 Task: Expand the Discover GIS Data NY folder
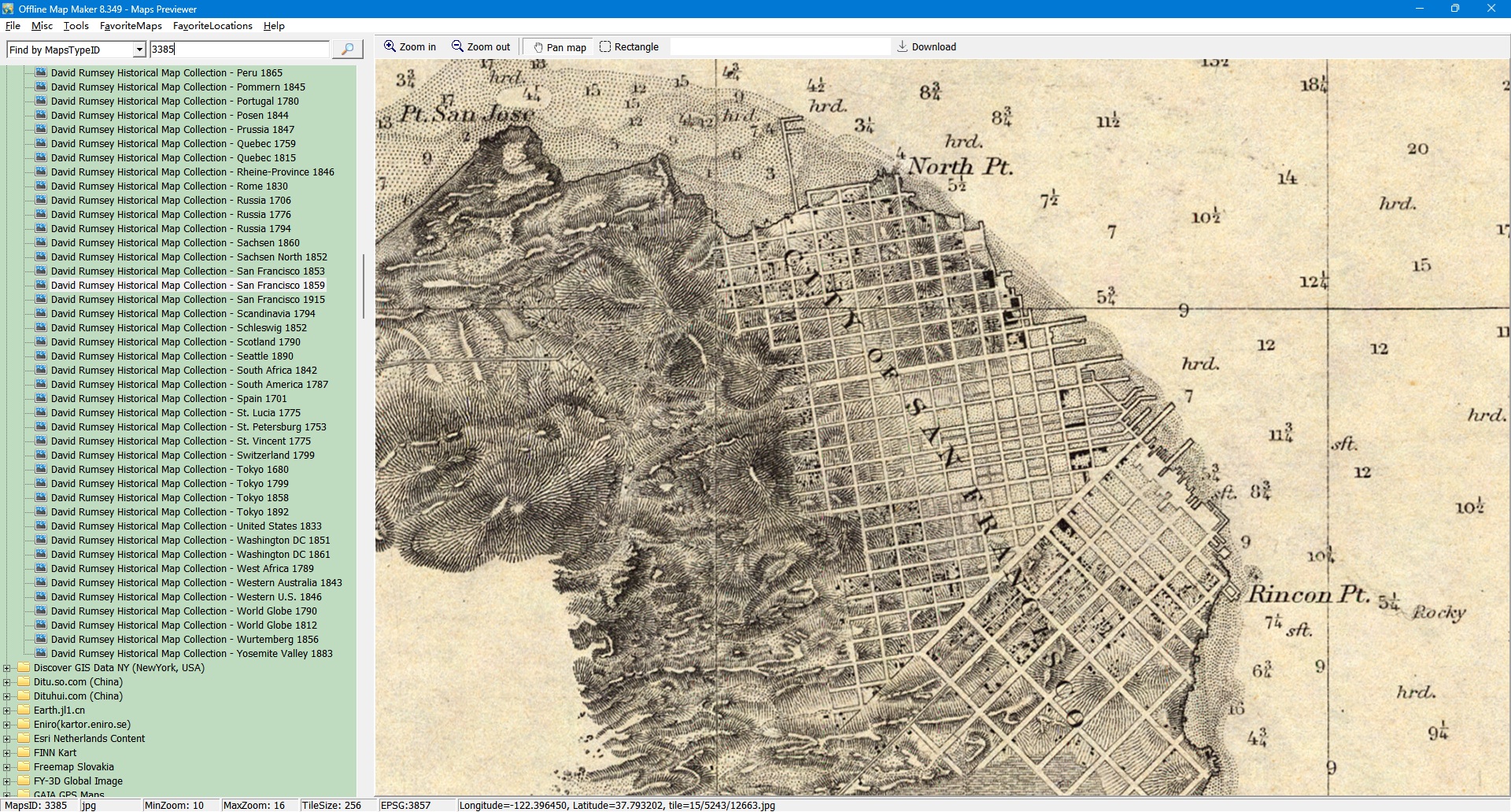[7, 668]
